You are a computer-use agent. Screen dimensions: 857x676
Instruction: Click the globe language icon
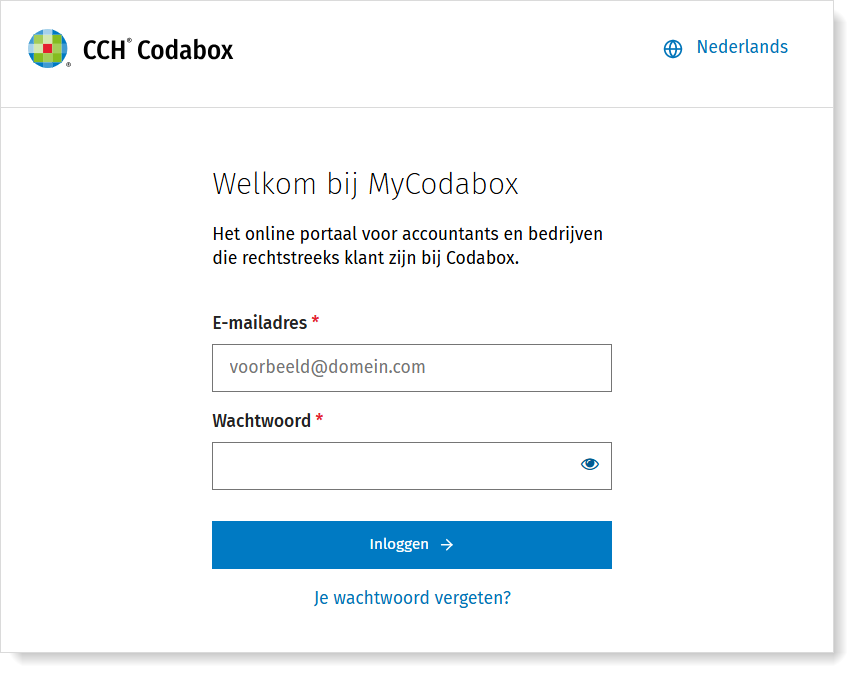pyautogui.click(x=672, y=49)
